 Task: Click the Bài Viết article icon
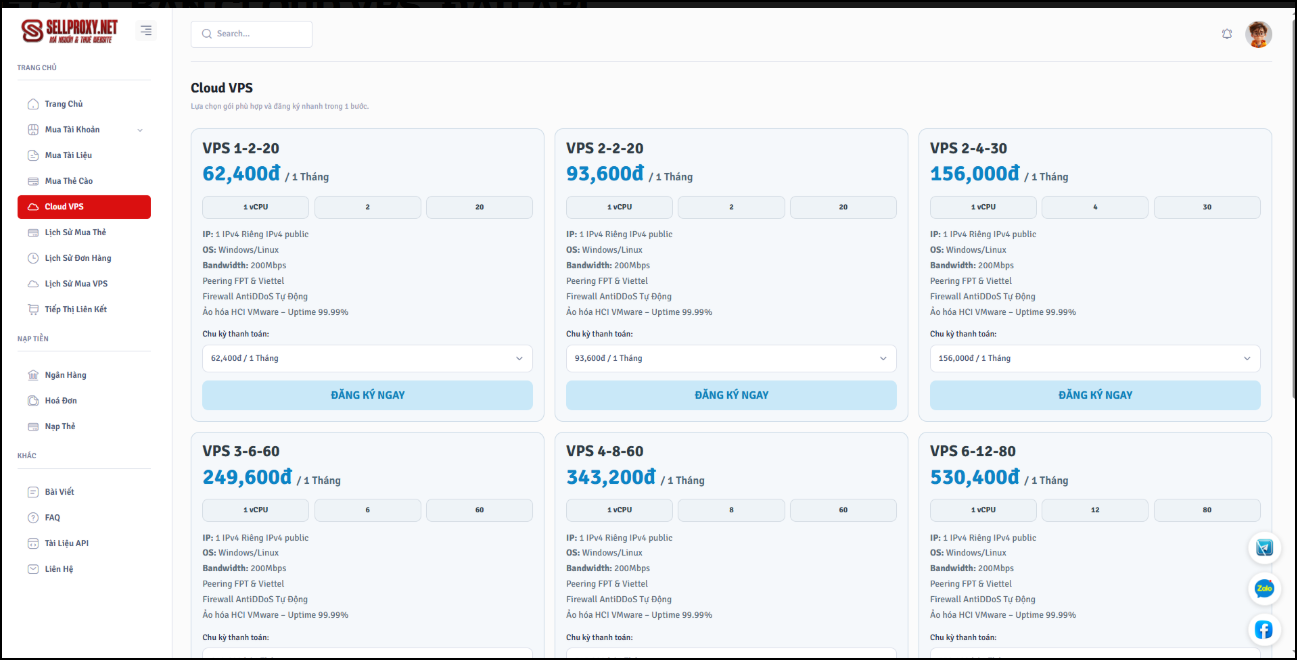(33, 492)
